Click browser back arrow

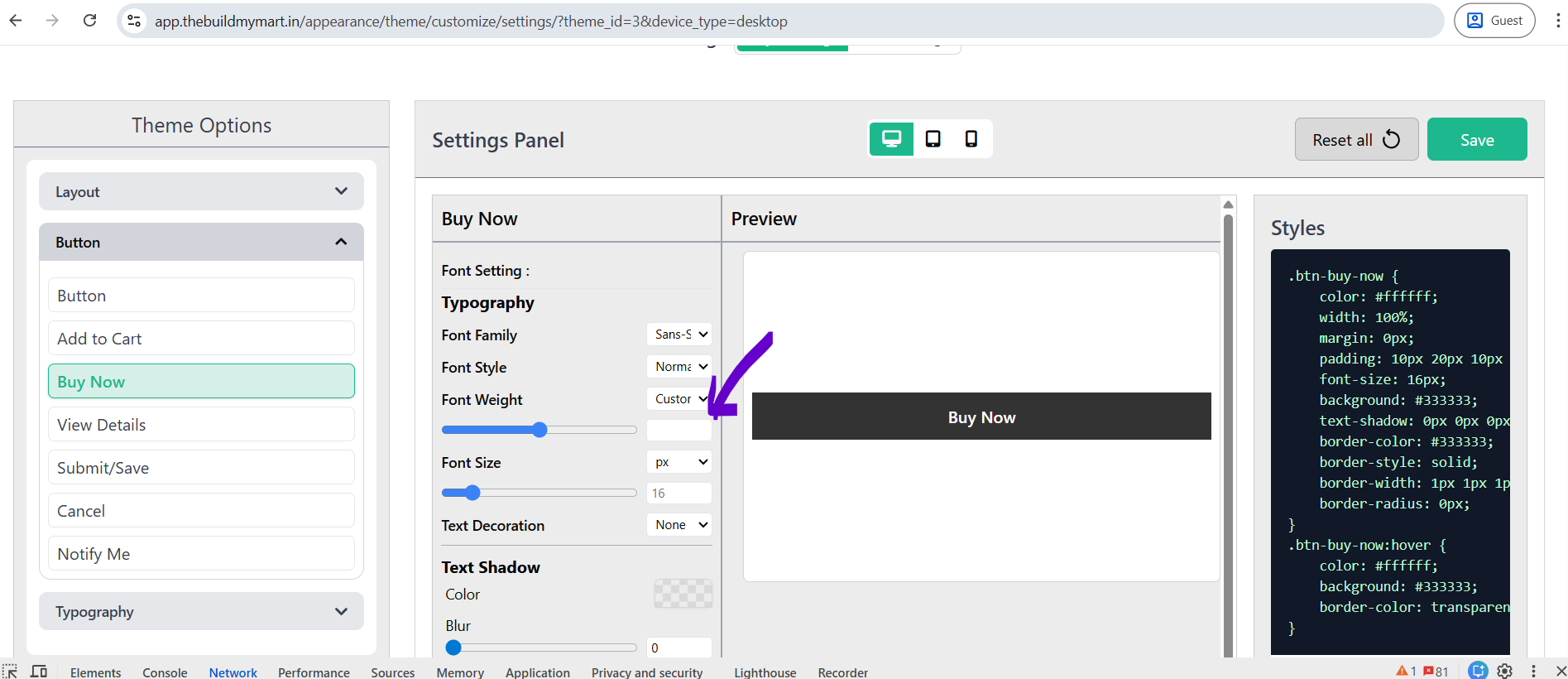[x=16, y=21]
